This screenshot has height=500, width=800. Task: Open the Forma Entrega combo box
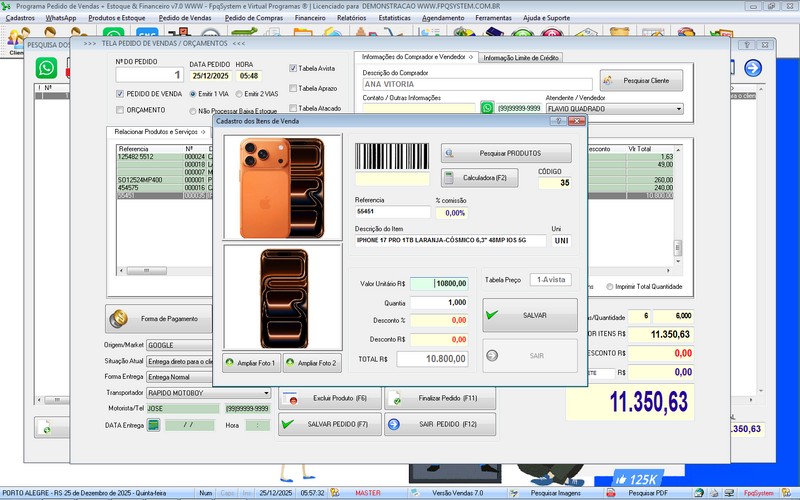tap(180, 377)
